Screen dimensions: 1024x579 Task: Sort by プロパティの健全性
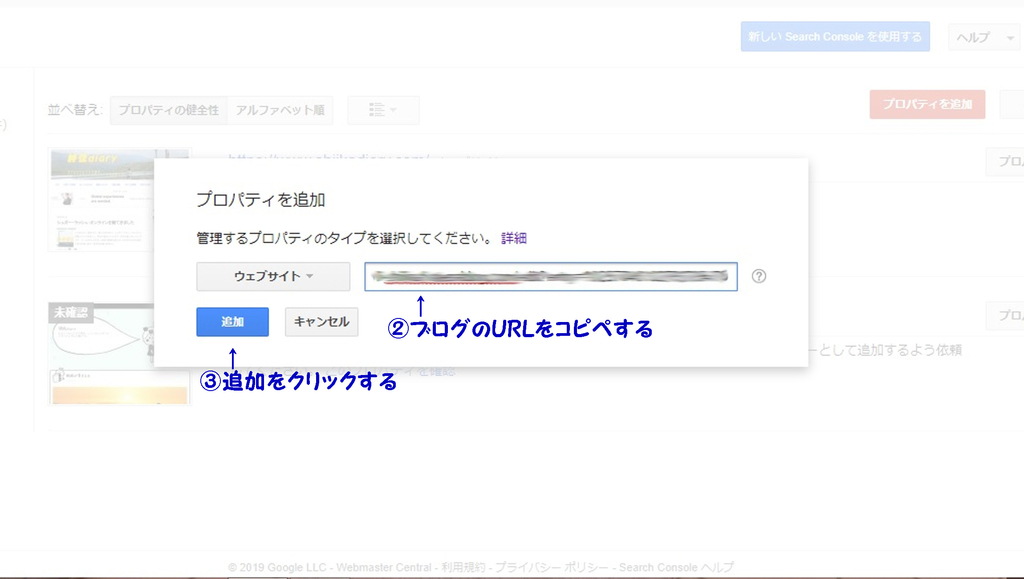168,110
